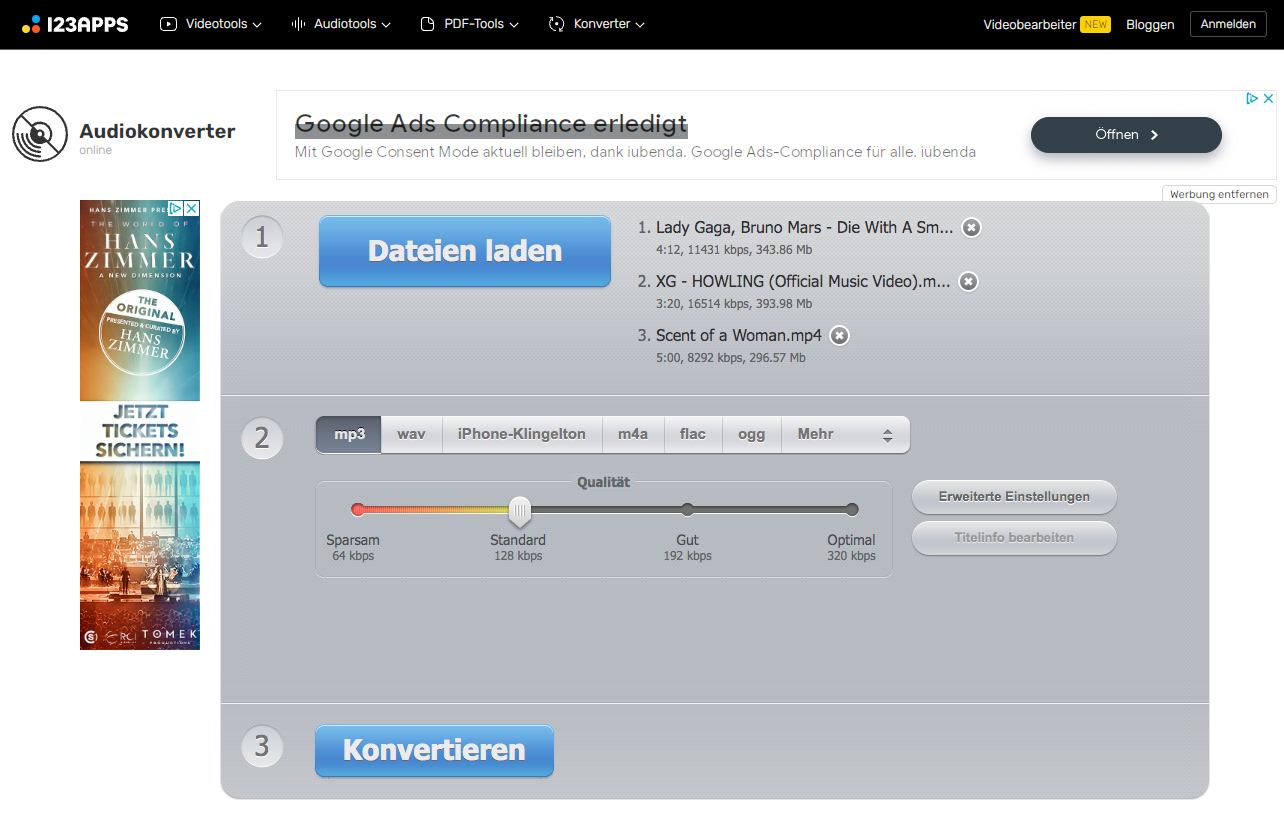Click Werbung entfernen link
The image size is (1284, 814).
tap(1219, 194)
